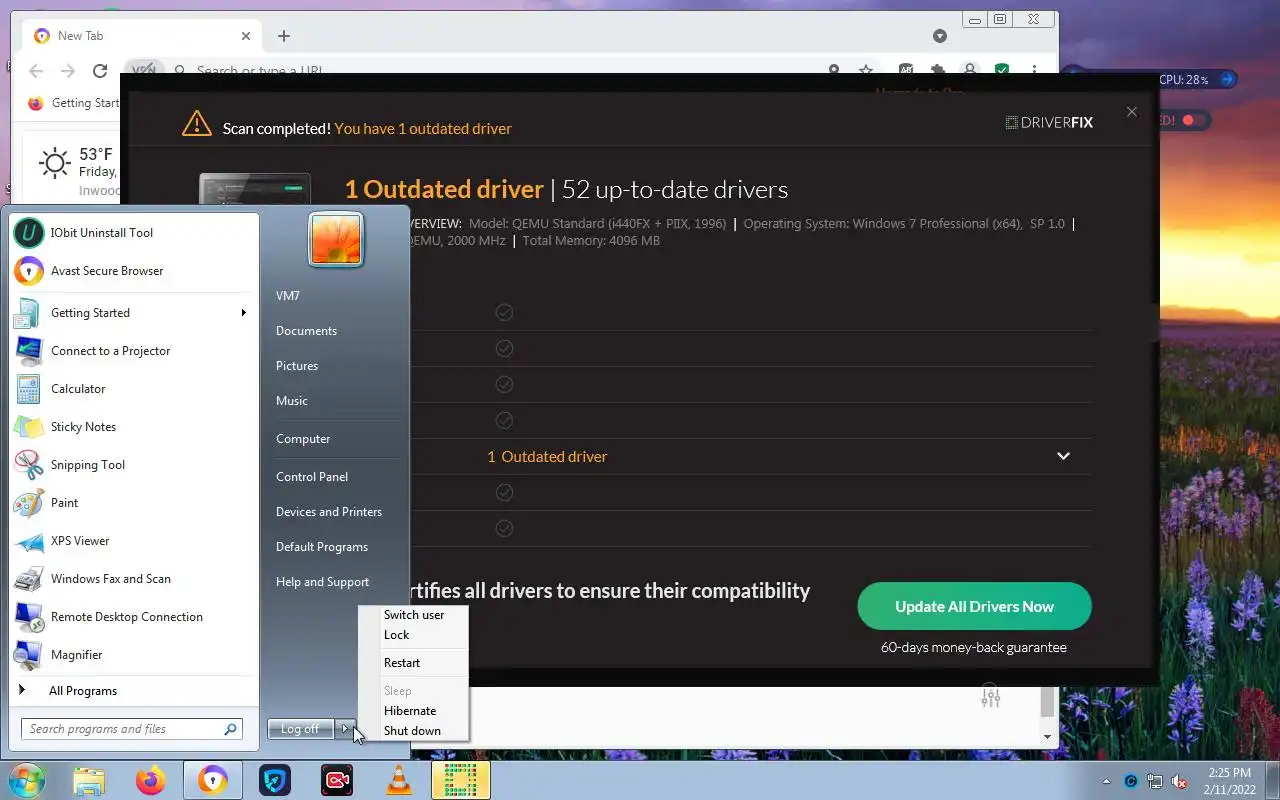Switch to Avast Secure Browser taskbar button
Viewport: 1280px width, 800px height.
(212, 780)
